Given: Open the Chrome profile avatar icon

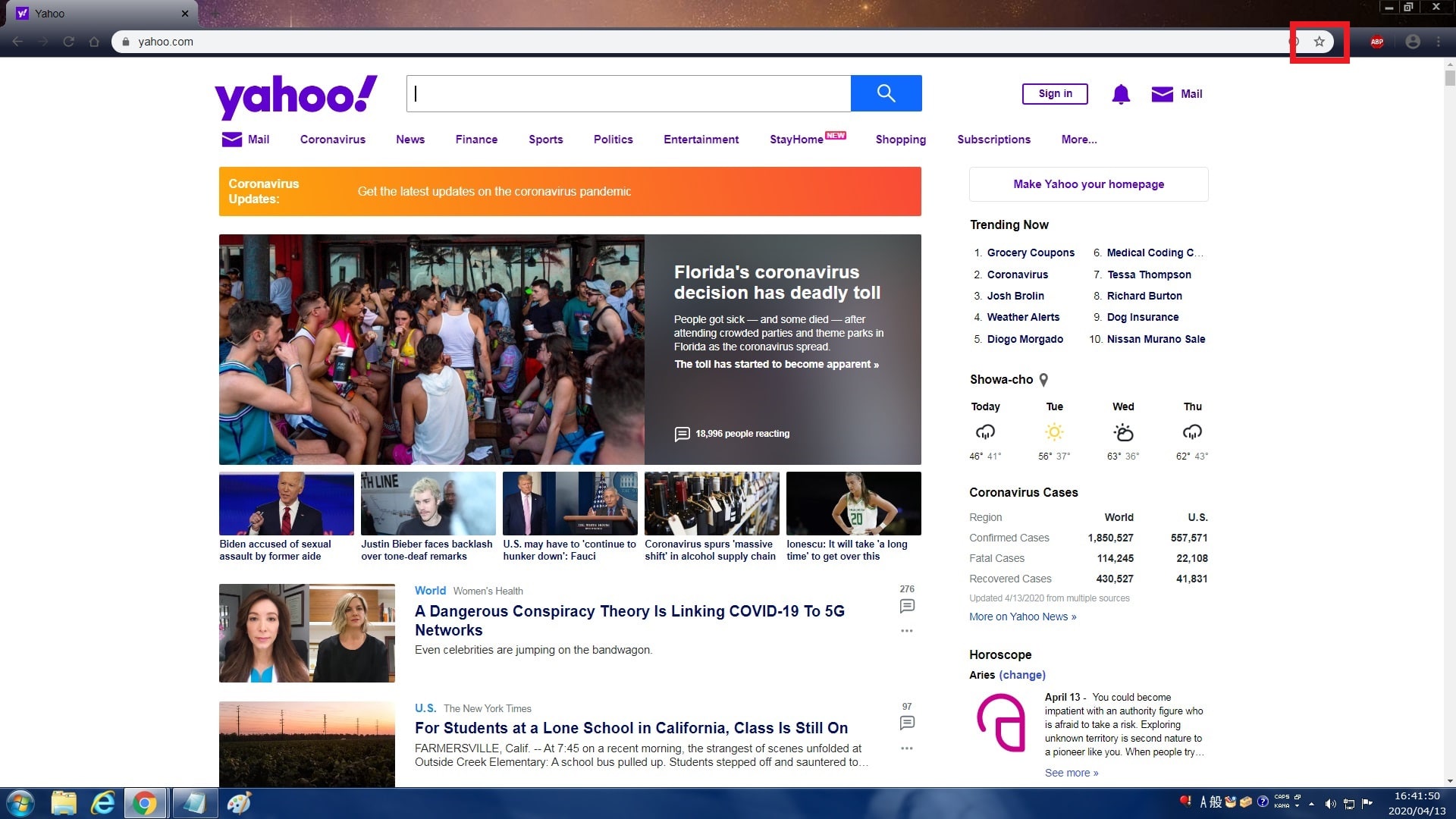Looking at the screenshot, I should pos(1413,42).
